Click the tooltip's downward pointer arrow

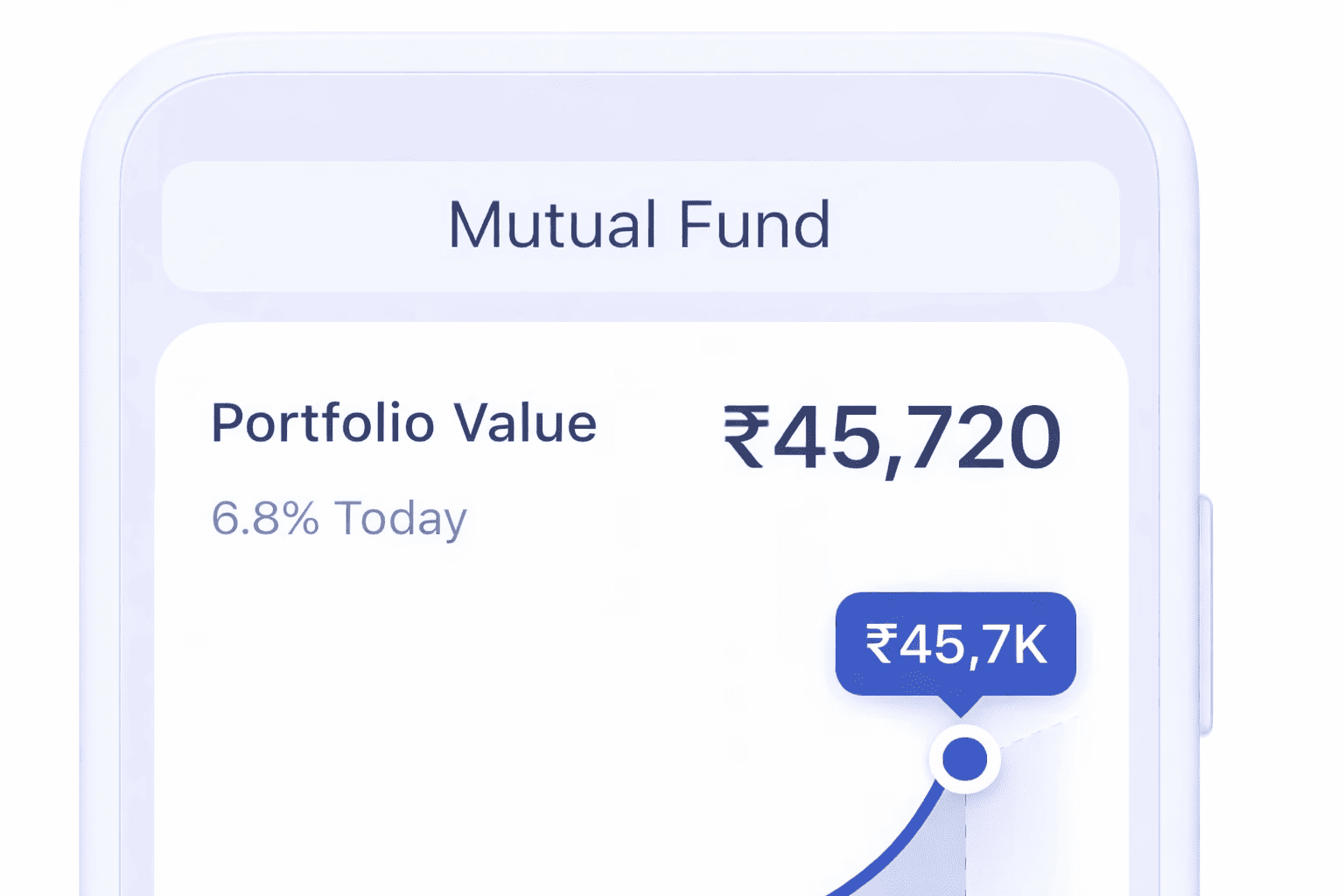960,705
